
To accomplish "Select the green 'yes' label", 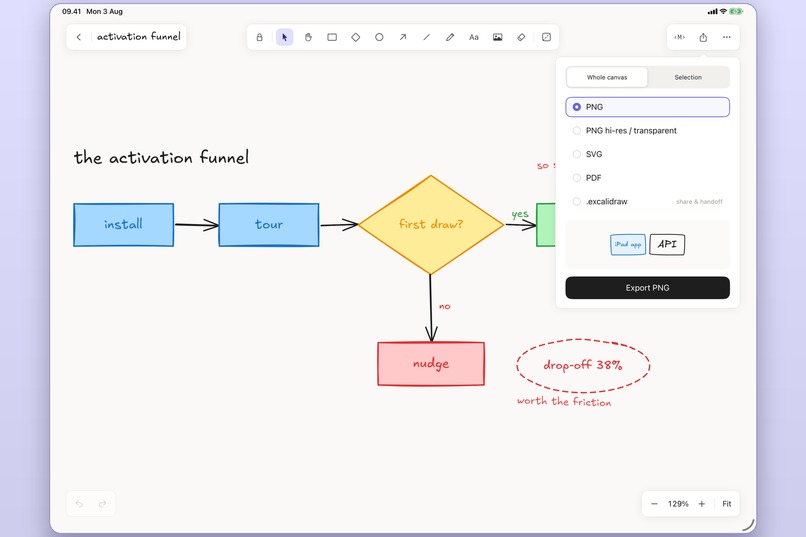I will tap(520, 214).
